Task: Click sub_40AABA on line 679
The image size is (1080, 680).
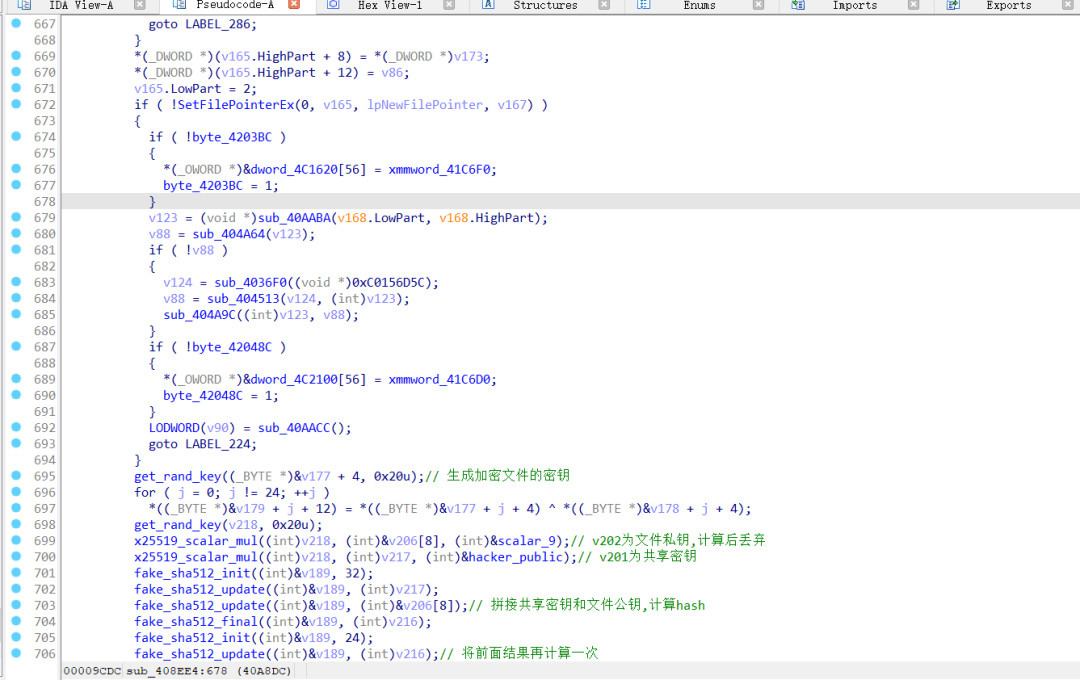Action: (x=294, y=218)
